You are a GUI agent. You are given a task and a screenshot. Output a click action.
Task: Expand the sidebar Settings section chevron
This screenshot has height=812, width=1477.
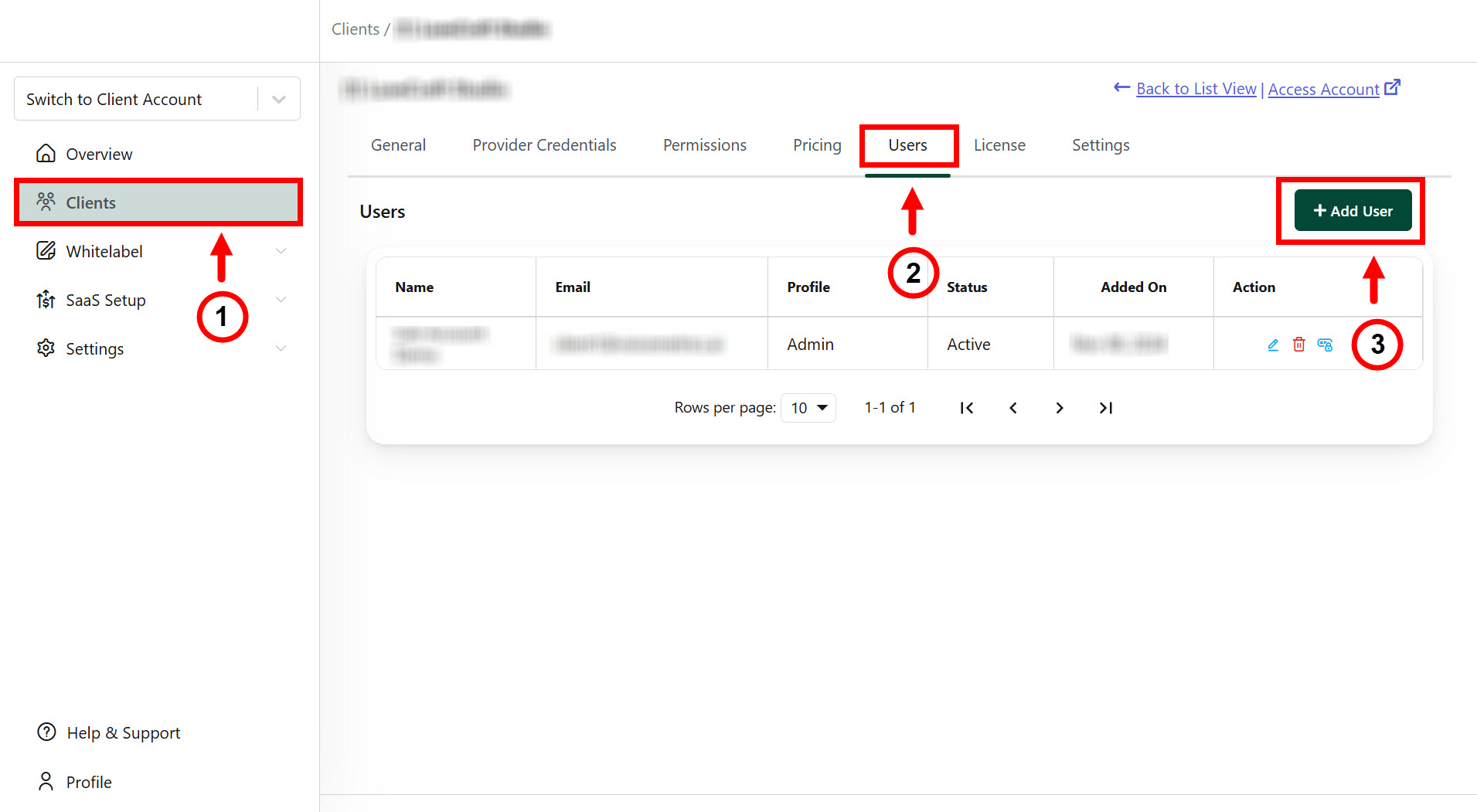pos(281,348)
